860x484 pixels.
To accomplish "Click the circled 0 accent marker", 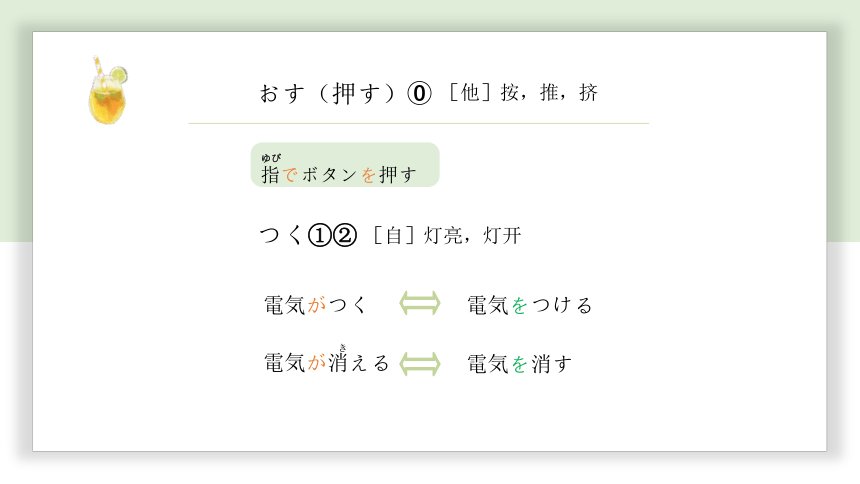I will point(419,93).
